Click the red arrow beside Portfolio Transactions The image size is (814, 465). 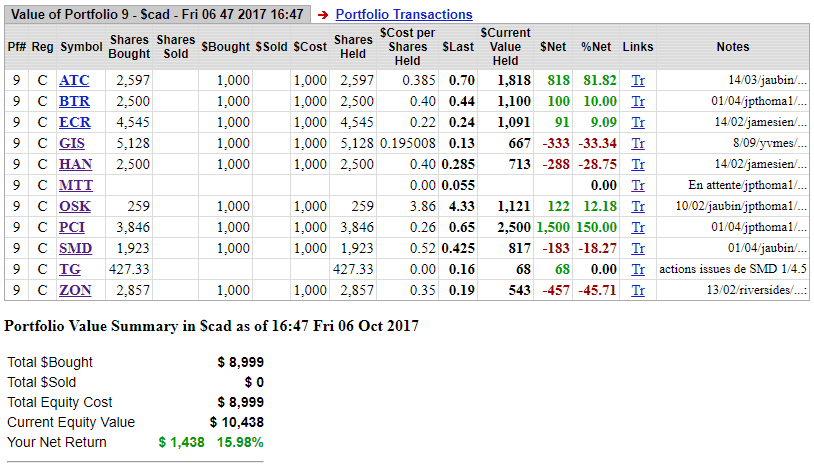[x=323, y=15]
